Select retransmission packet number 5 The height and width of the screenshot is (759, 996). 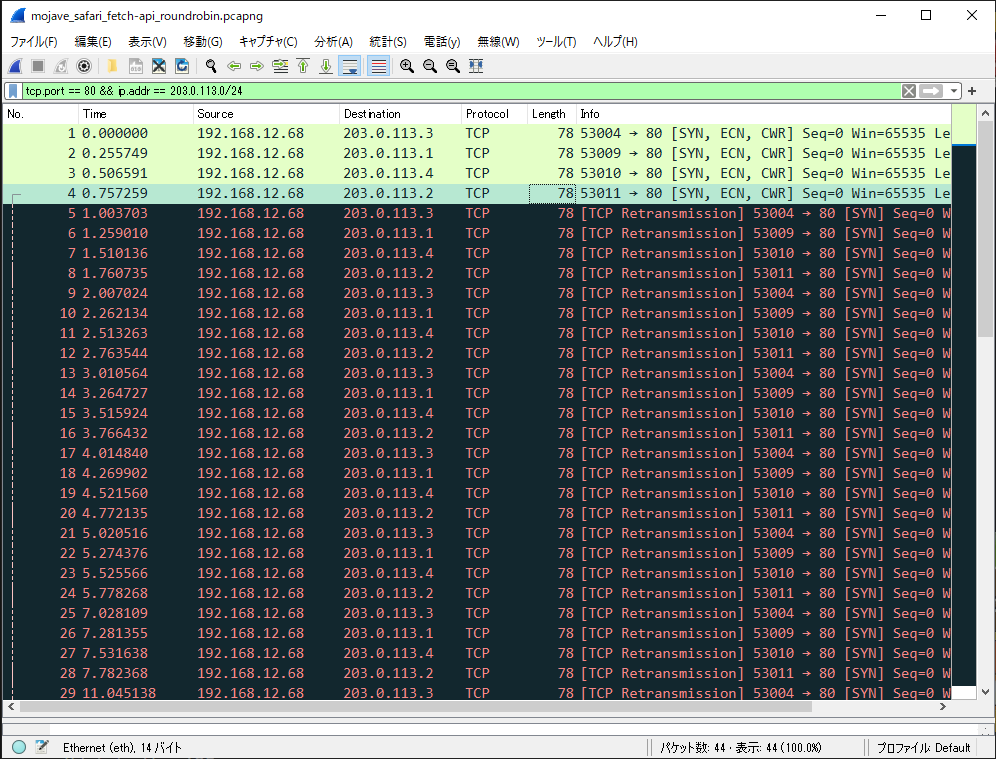pos(477,213)
